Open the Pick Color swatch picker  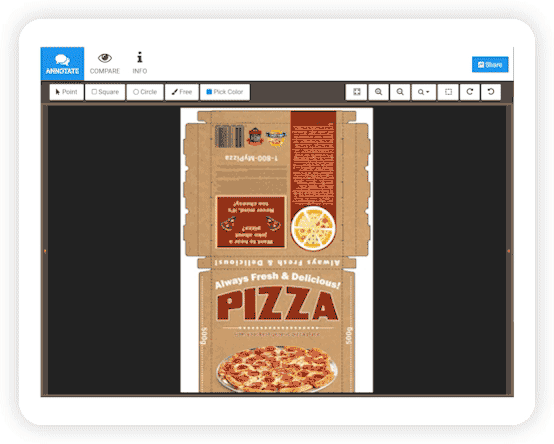[x=225, y=92]
